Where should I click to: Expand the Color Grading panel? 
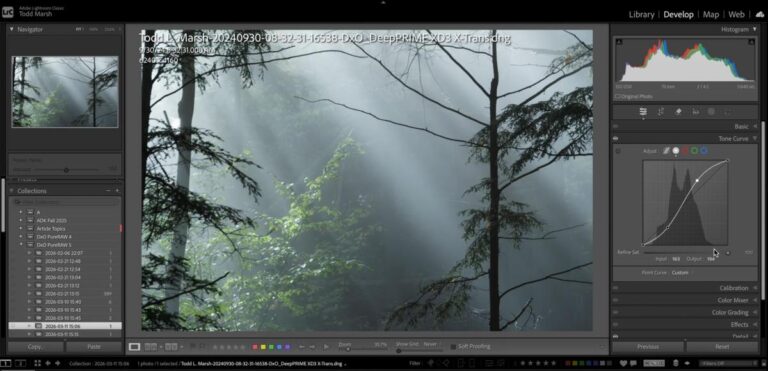point(754,312)
